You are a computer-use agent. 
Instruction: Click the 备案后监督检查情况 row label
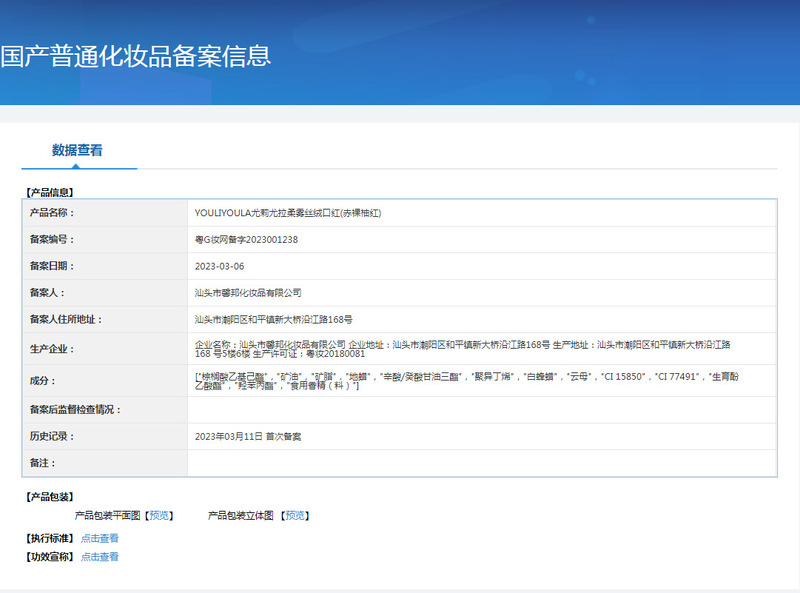click(x=75, y=409)
